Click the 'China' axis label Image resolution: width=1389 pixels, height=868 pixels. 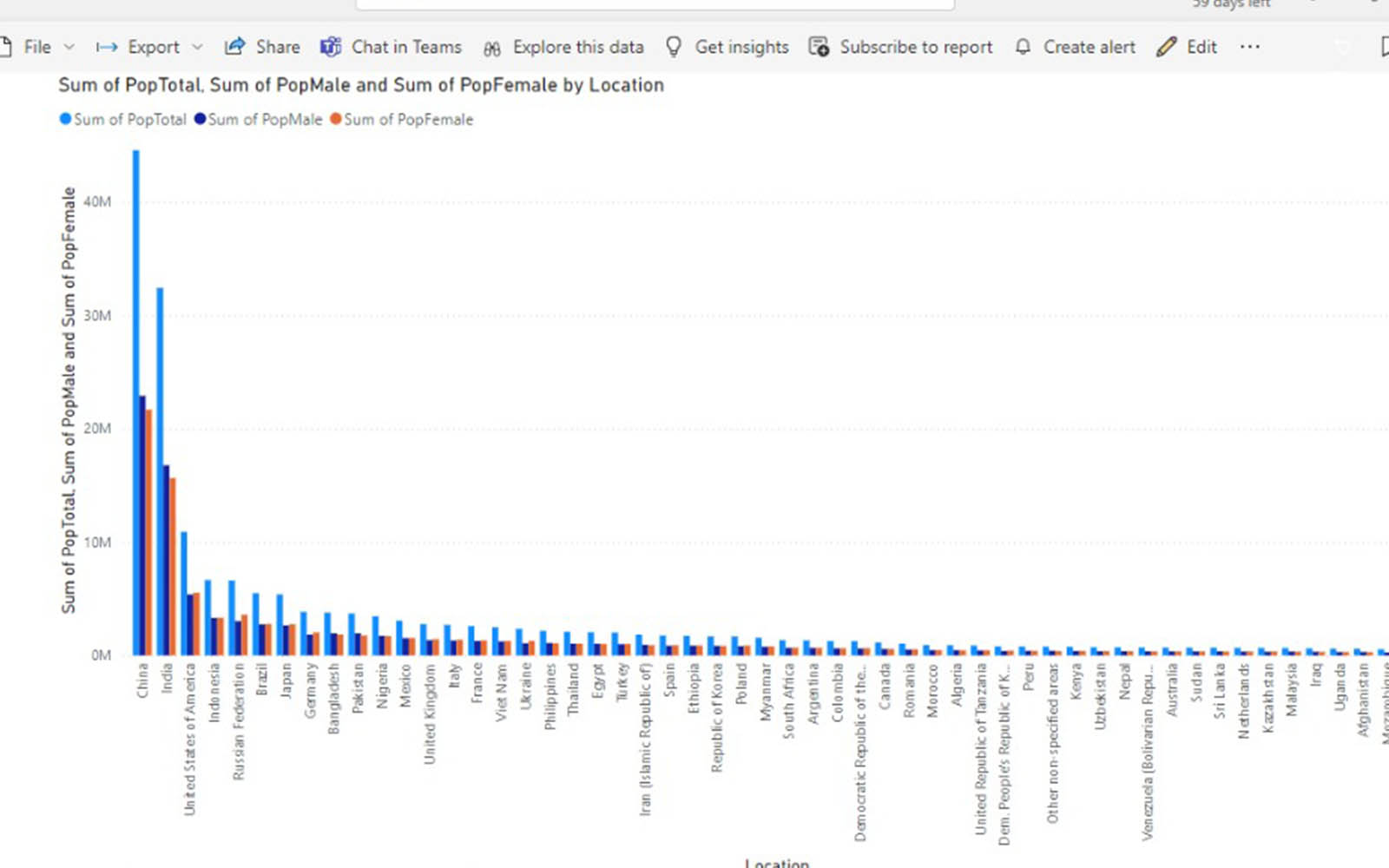click(142, 681)
